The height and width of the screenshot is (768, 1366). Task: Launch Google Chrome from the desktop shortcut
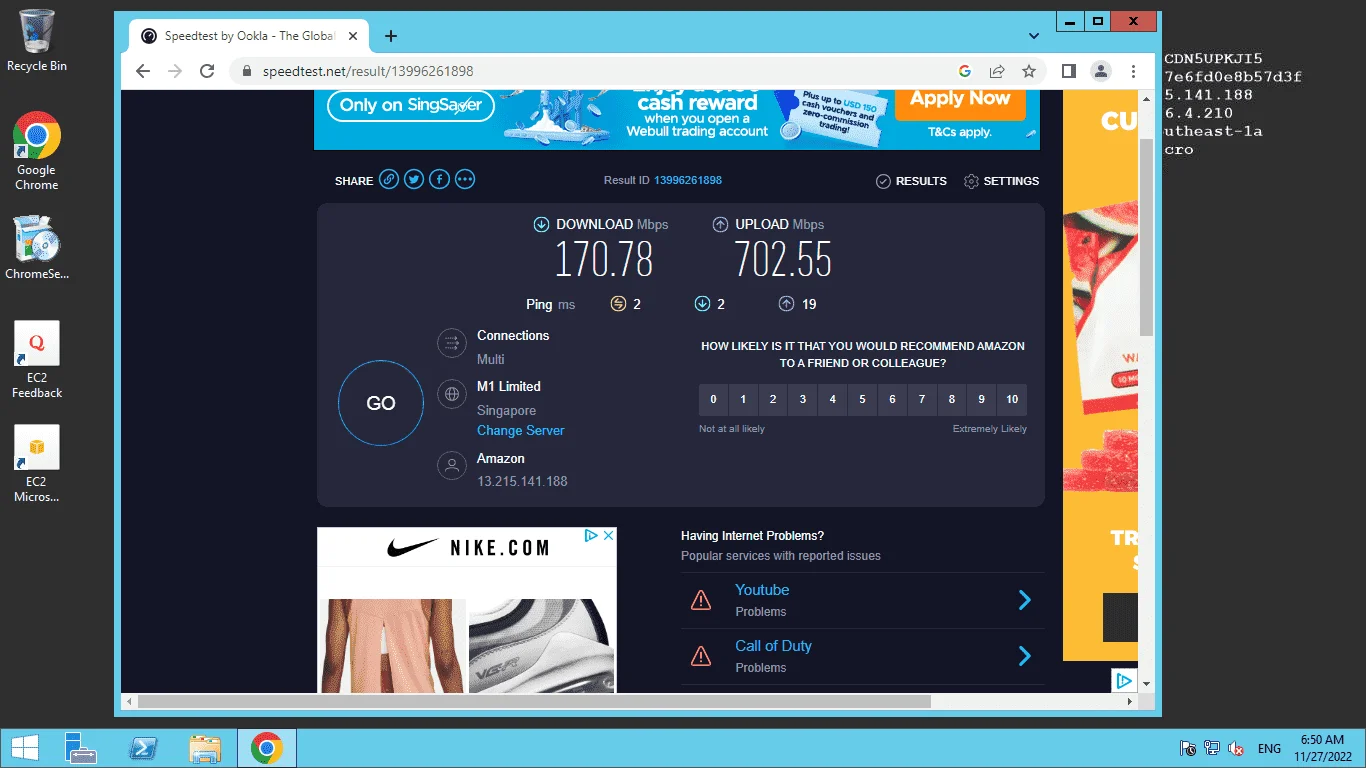37,150
